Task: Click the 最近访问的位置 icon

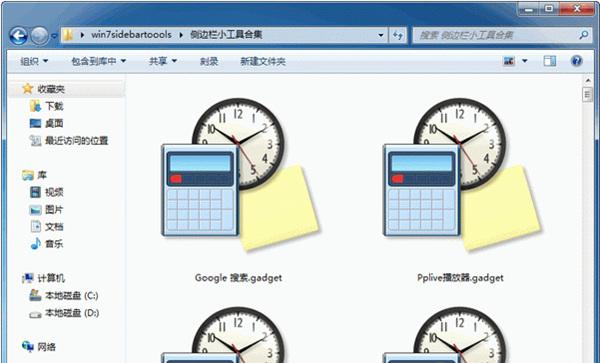Action: [x=35, y=140]
